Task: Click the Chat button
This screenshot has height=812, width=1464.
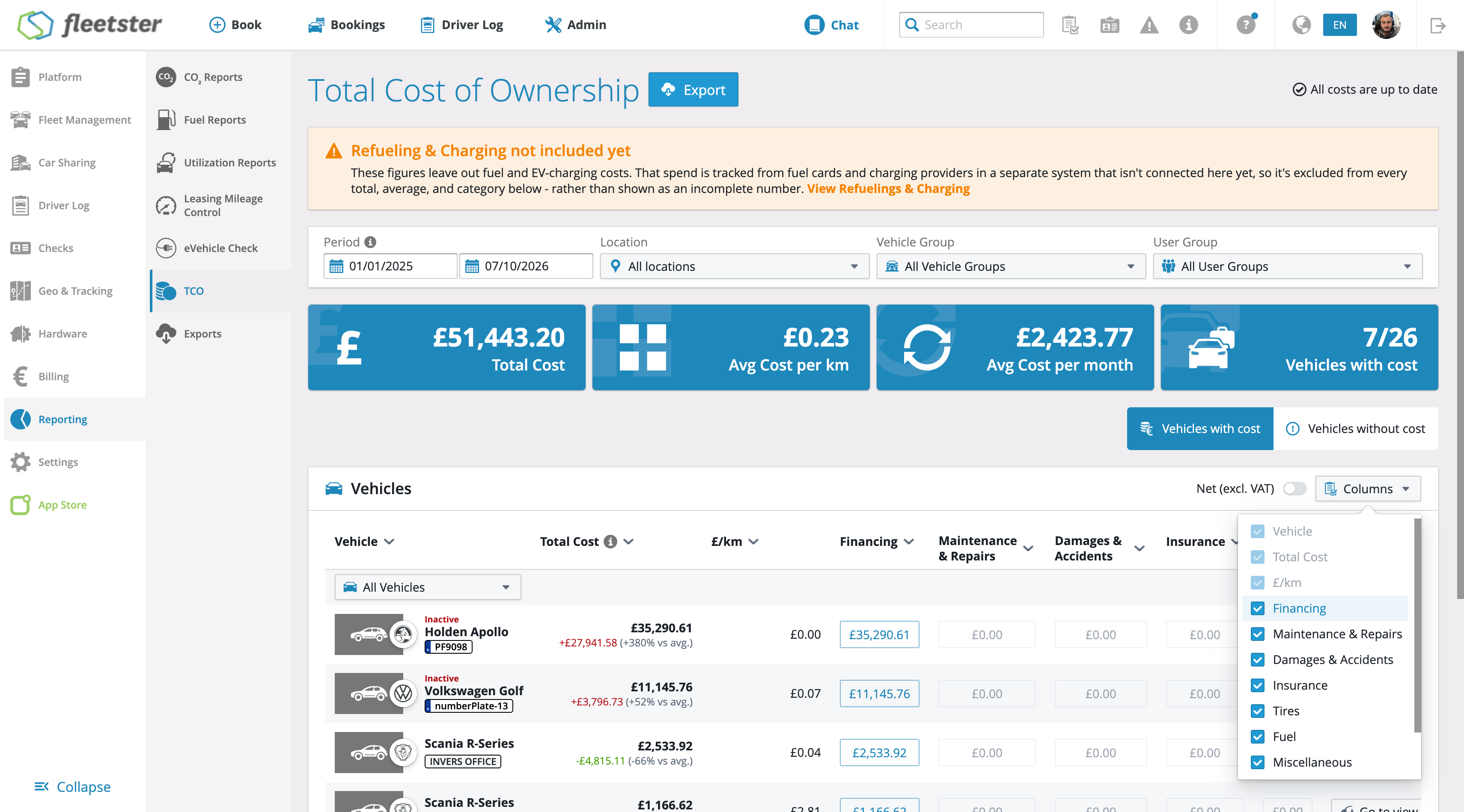Action: click(x=831, y=25)
